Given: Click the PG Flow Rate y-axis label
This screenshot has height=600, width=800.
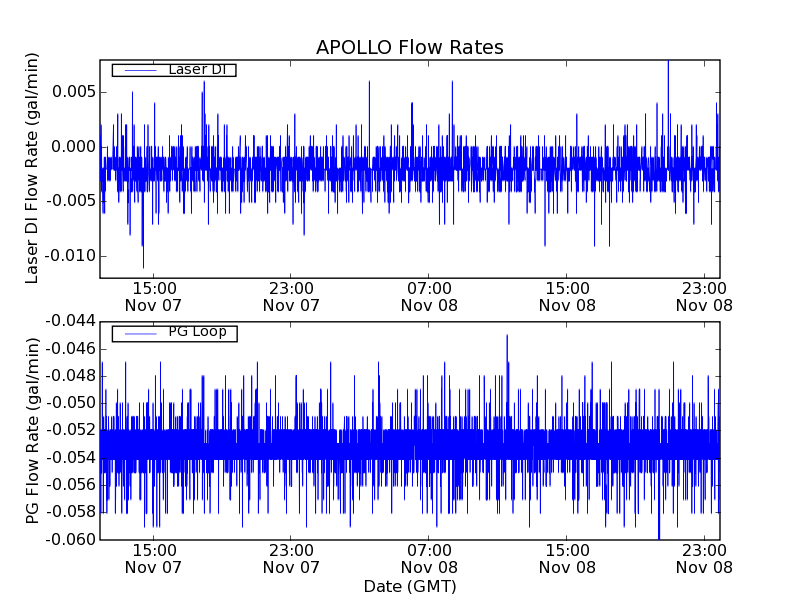Looking at the screenshot, I should point(32,430).
